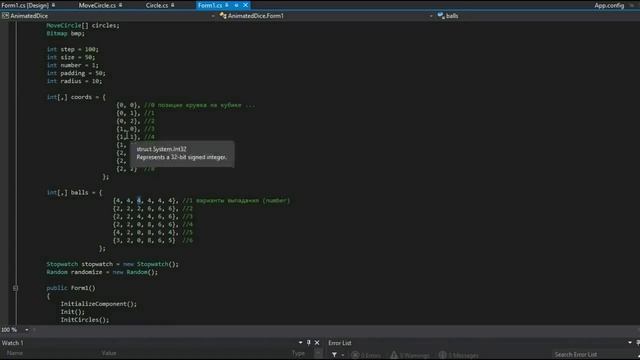Click the '{0, 1},' coords row

click(128, 113)
